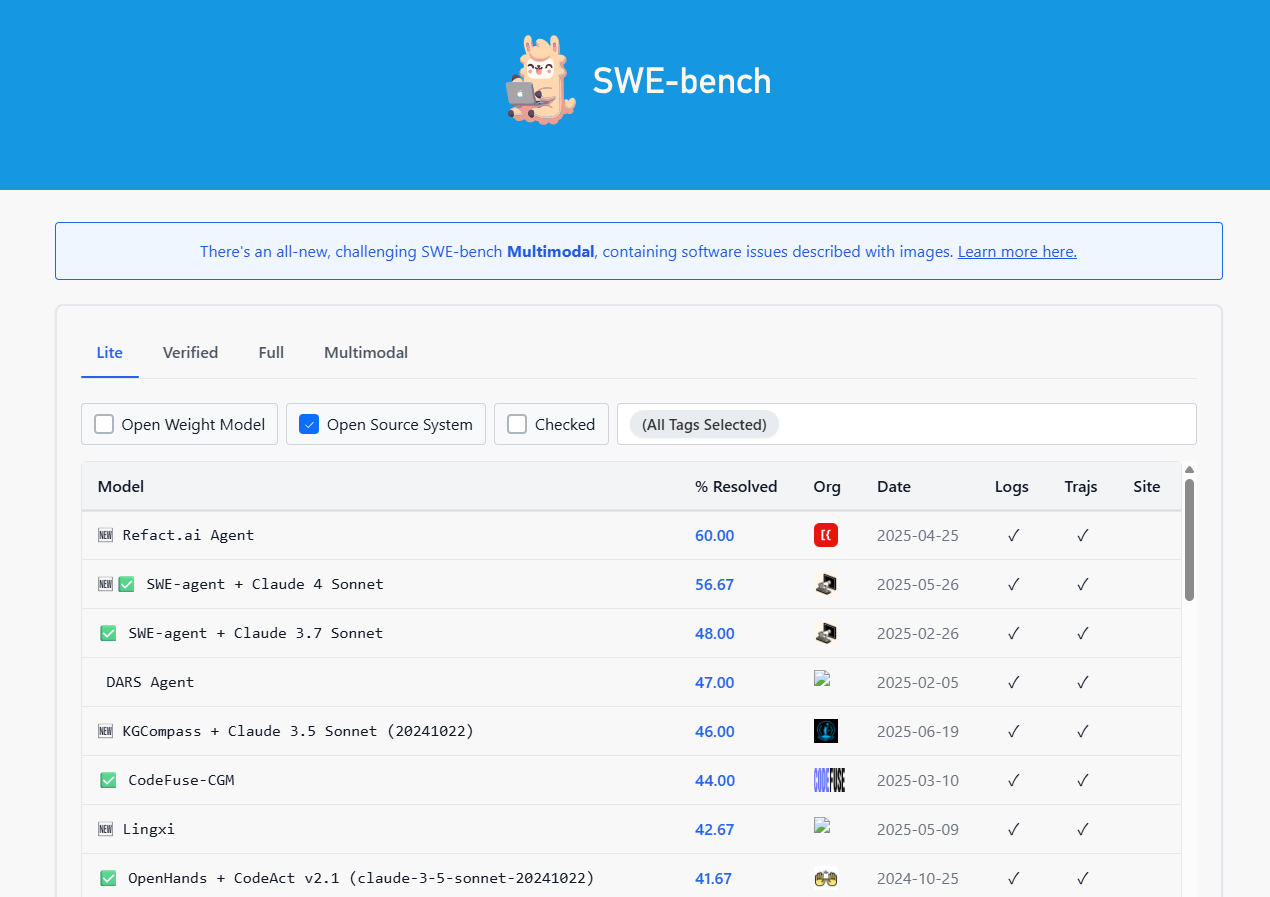Image resolution: width=1270 pixels, height=897 pixels.
Task: Click the % Resolved column header
Action: coord(736,487)
